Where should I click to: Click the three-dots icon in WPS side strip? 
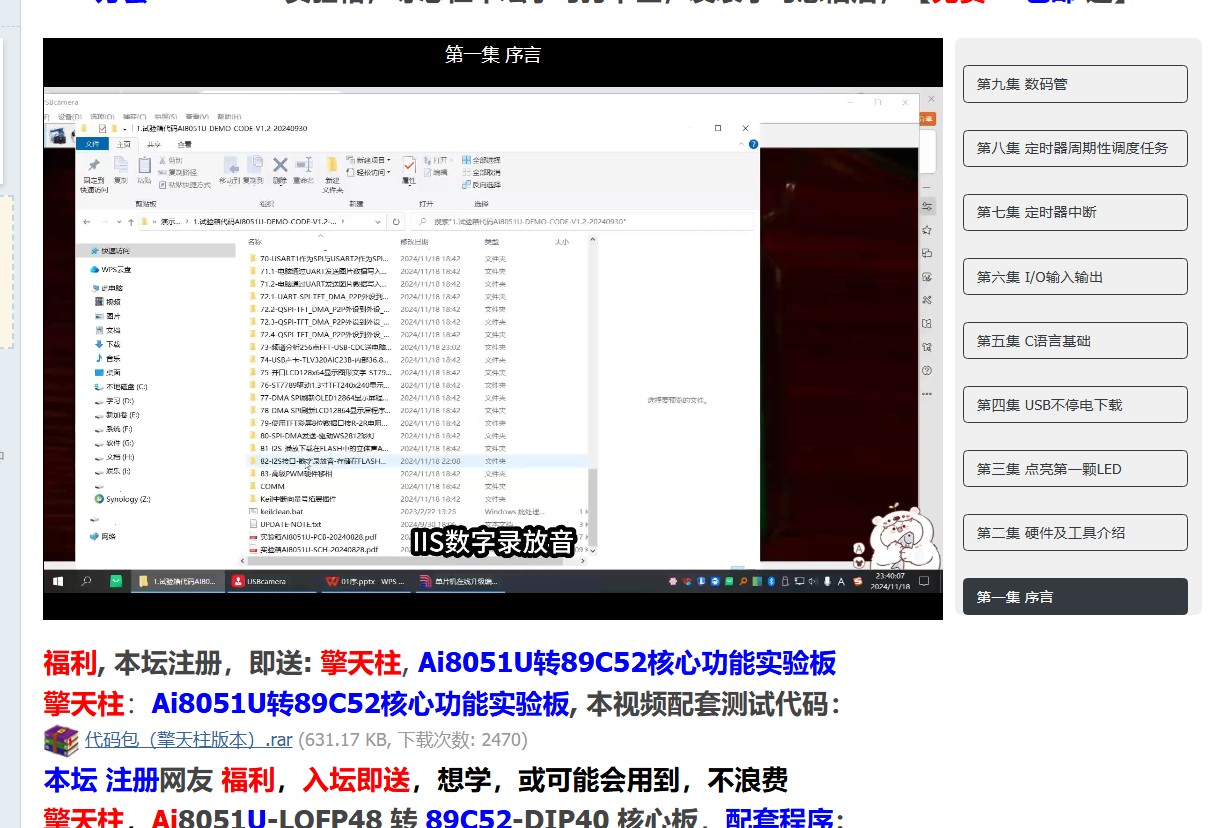point(927,394)
